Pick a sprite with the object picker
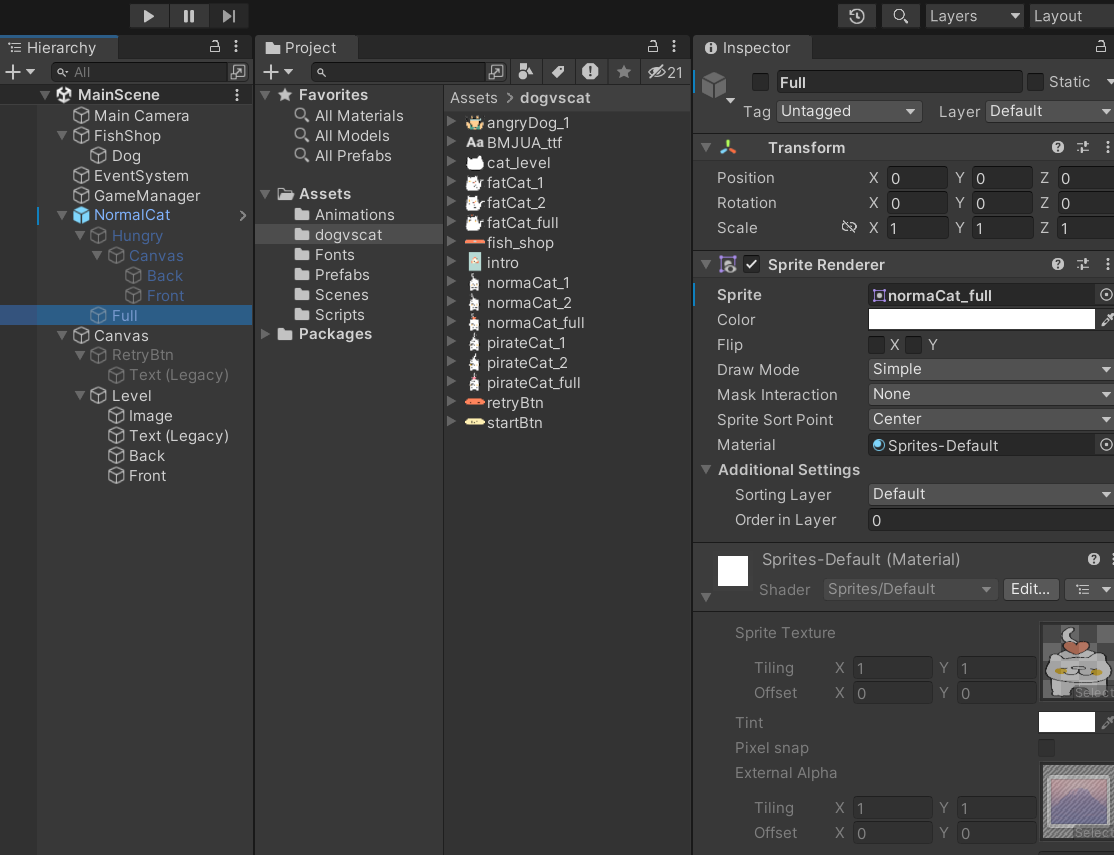Screen dimensions: 1114x855 1105,294
